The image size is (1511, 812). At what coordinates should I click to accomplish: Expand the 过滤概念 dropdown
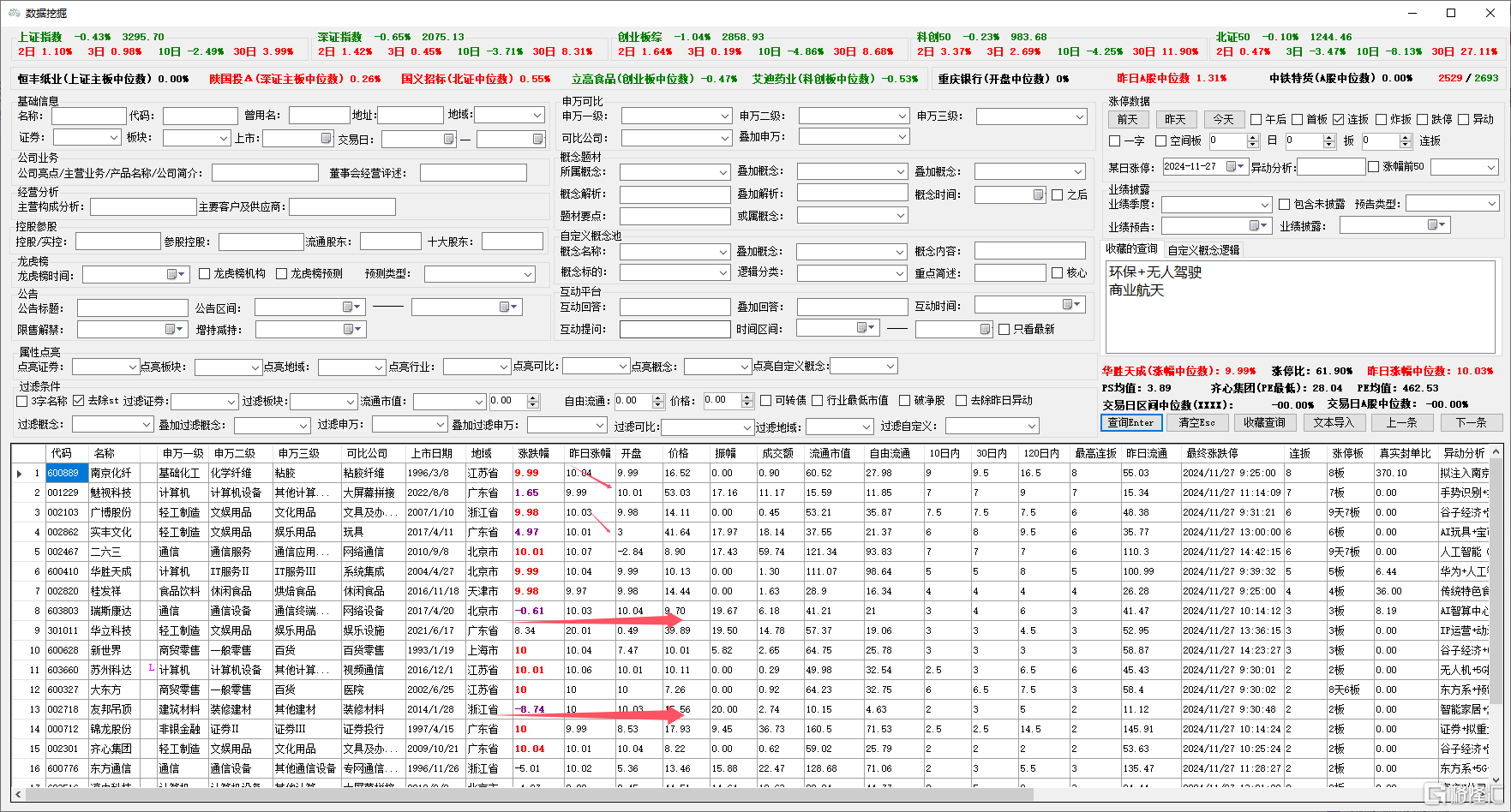pos(146,425)
